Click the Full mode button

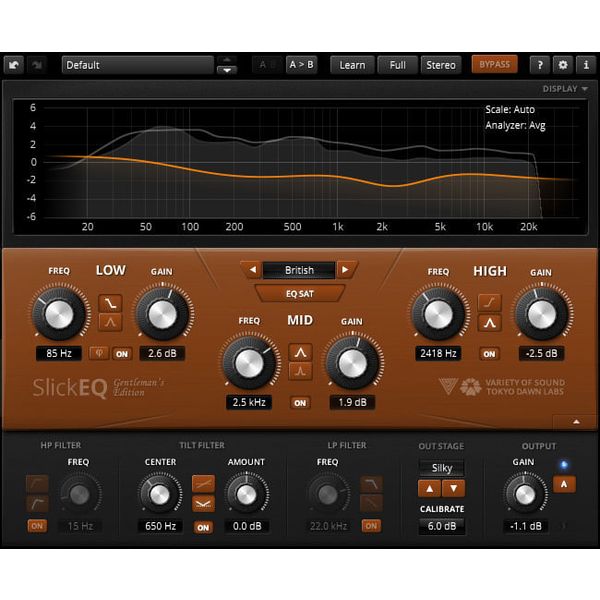pos(397,65)
